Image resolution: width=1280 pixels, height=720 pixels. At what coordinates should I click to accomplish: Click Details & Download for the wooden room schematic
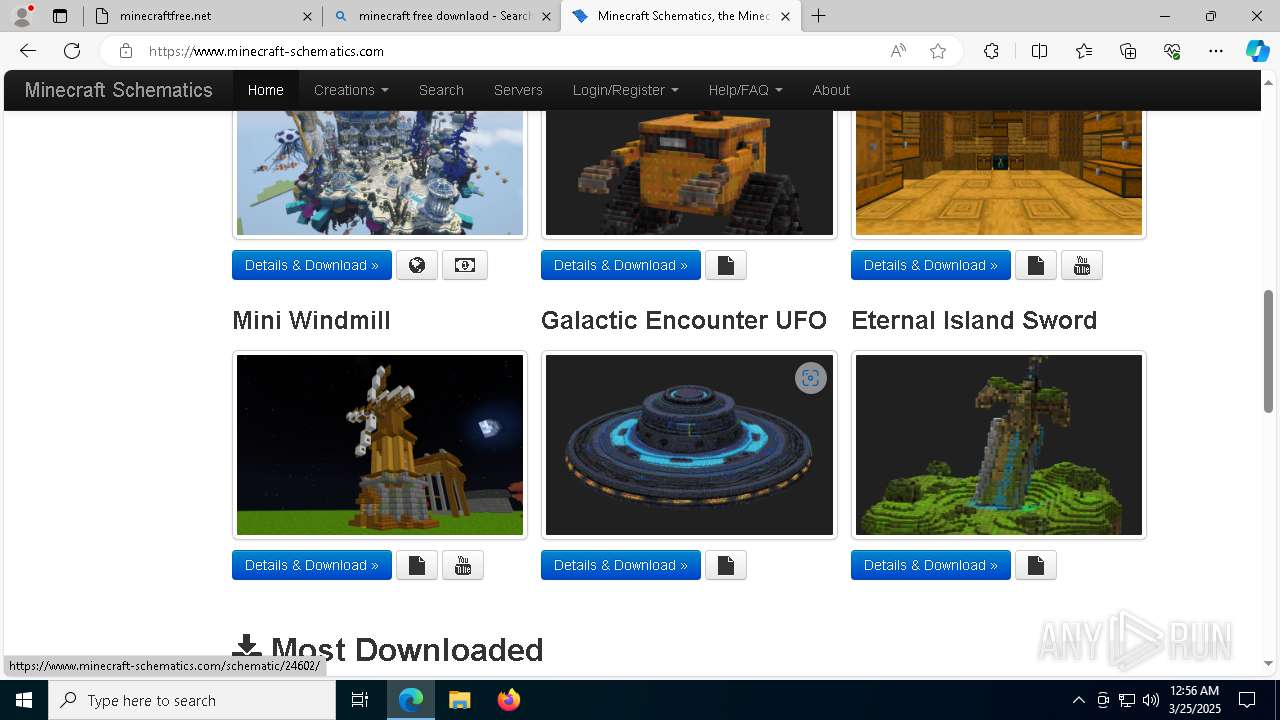tap(931, 265)
